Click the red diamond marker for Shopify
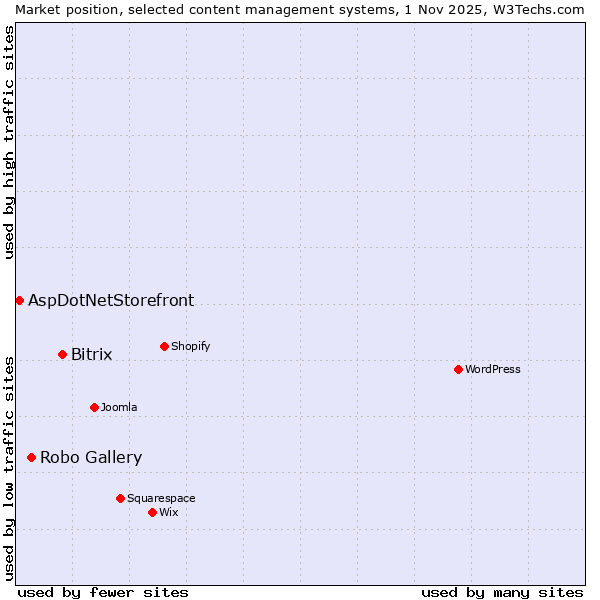Image resolution: width=600 pixels, height=600 pixels. pyautogui.click(x=164, y=346)
